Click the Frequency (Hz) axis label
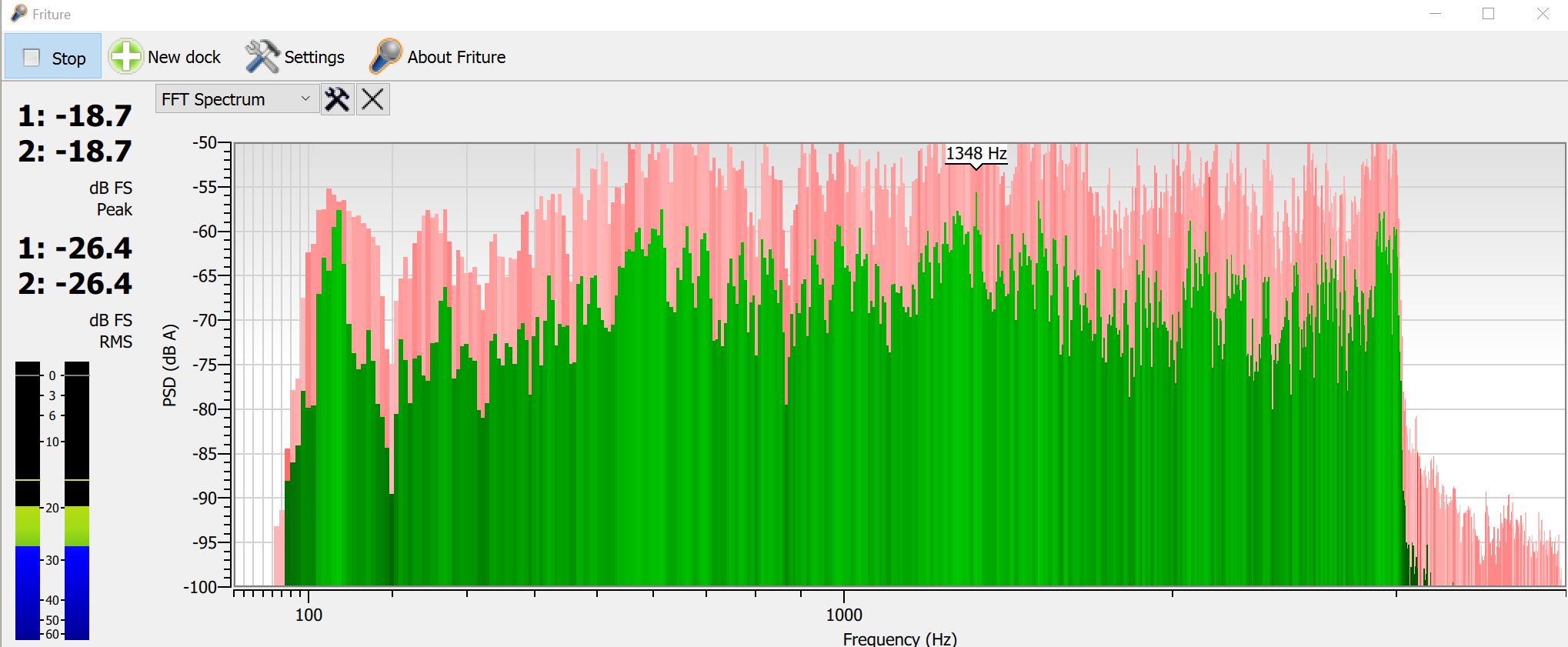The height and width of the screenshot is (647, 1568). click(899, 639)
